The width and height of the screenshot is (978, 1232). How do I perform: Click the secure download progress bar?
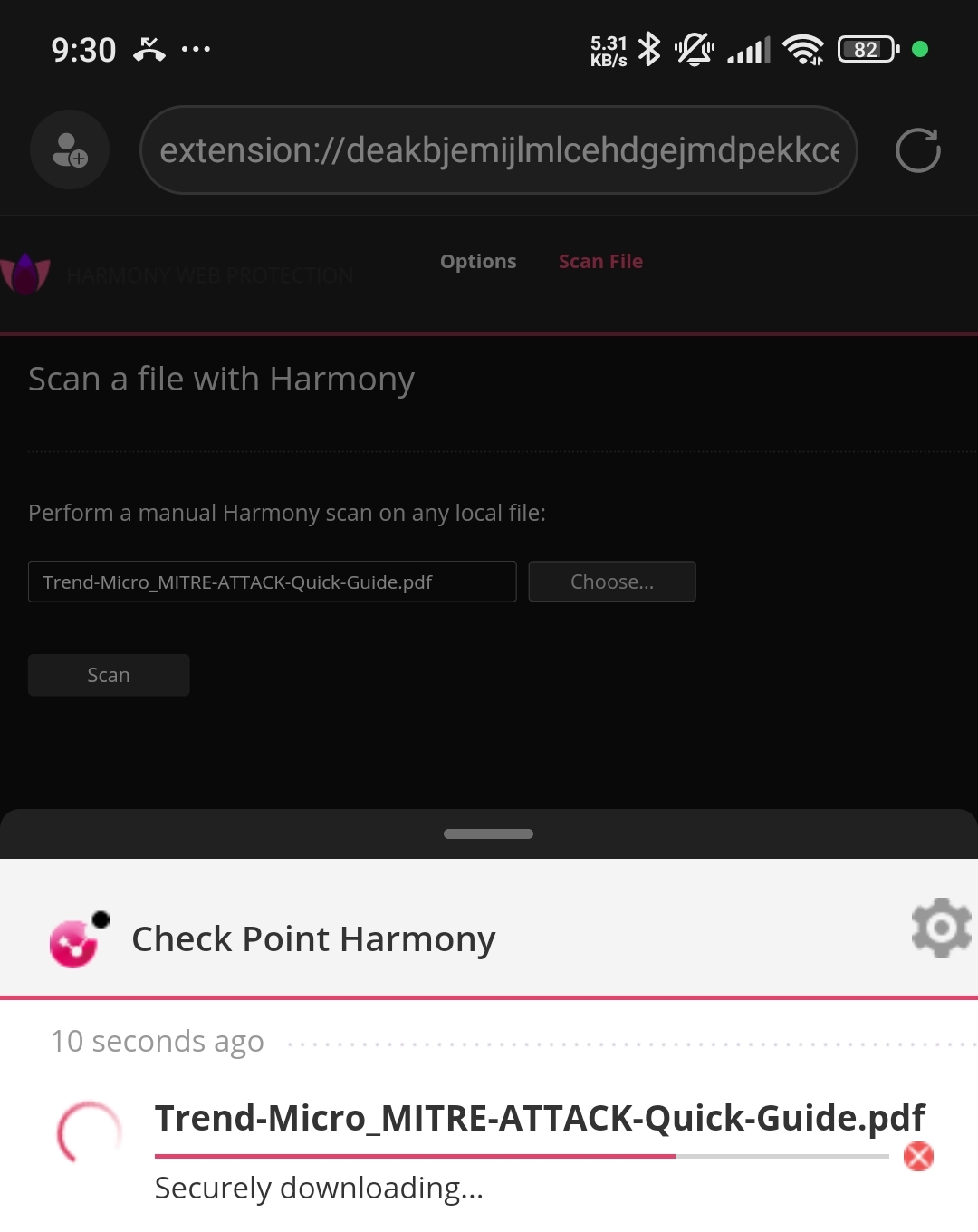click(522, 1156)
